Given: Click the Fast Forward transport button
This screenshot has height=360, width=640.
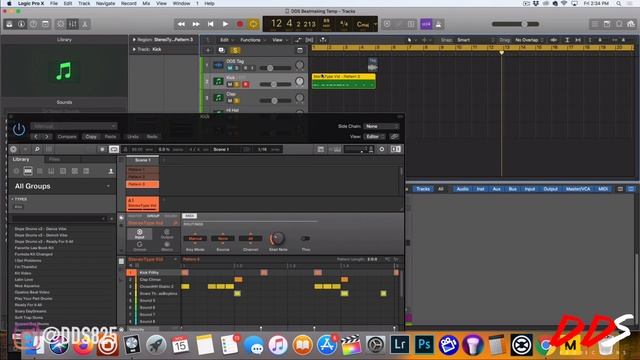Looking at the screenshot, I should coord(196,24).
